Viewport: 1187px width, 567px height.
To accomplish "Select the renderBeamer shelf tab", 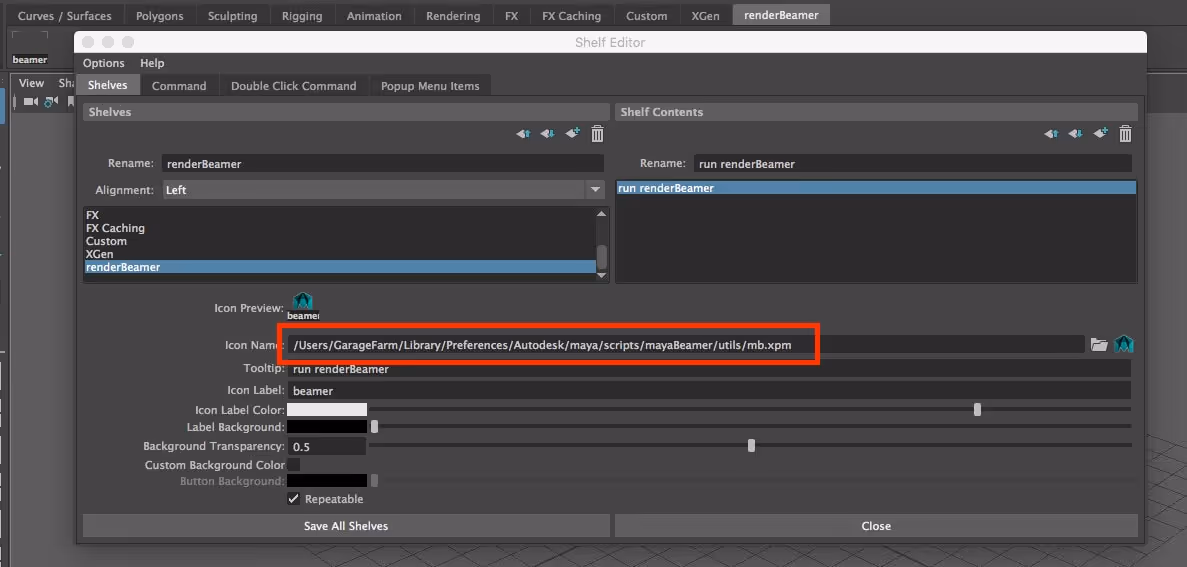I will [781, 14].
